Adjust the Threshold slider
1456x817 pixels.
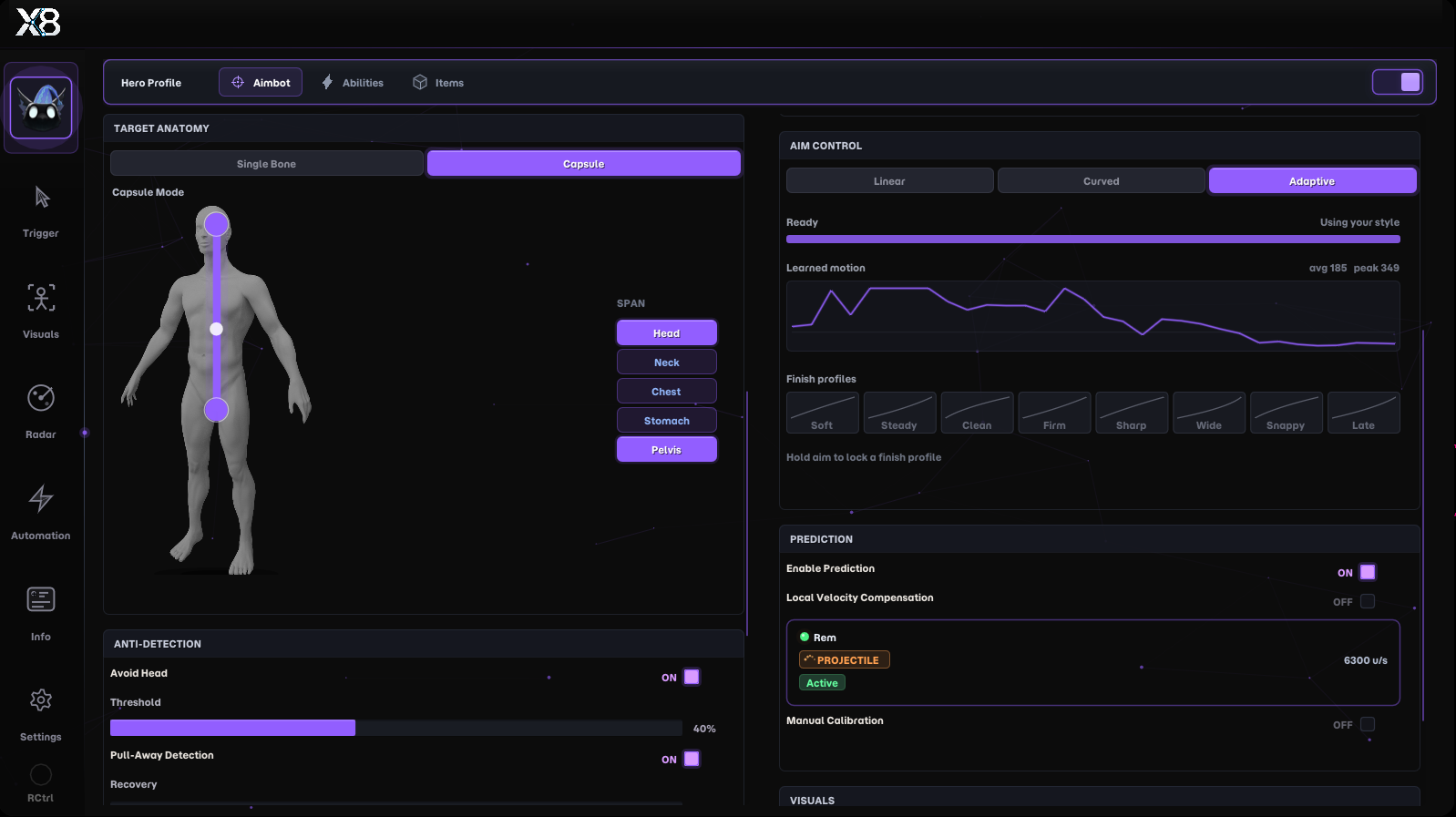point(396,728)
